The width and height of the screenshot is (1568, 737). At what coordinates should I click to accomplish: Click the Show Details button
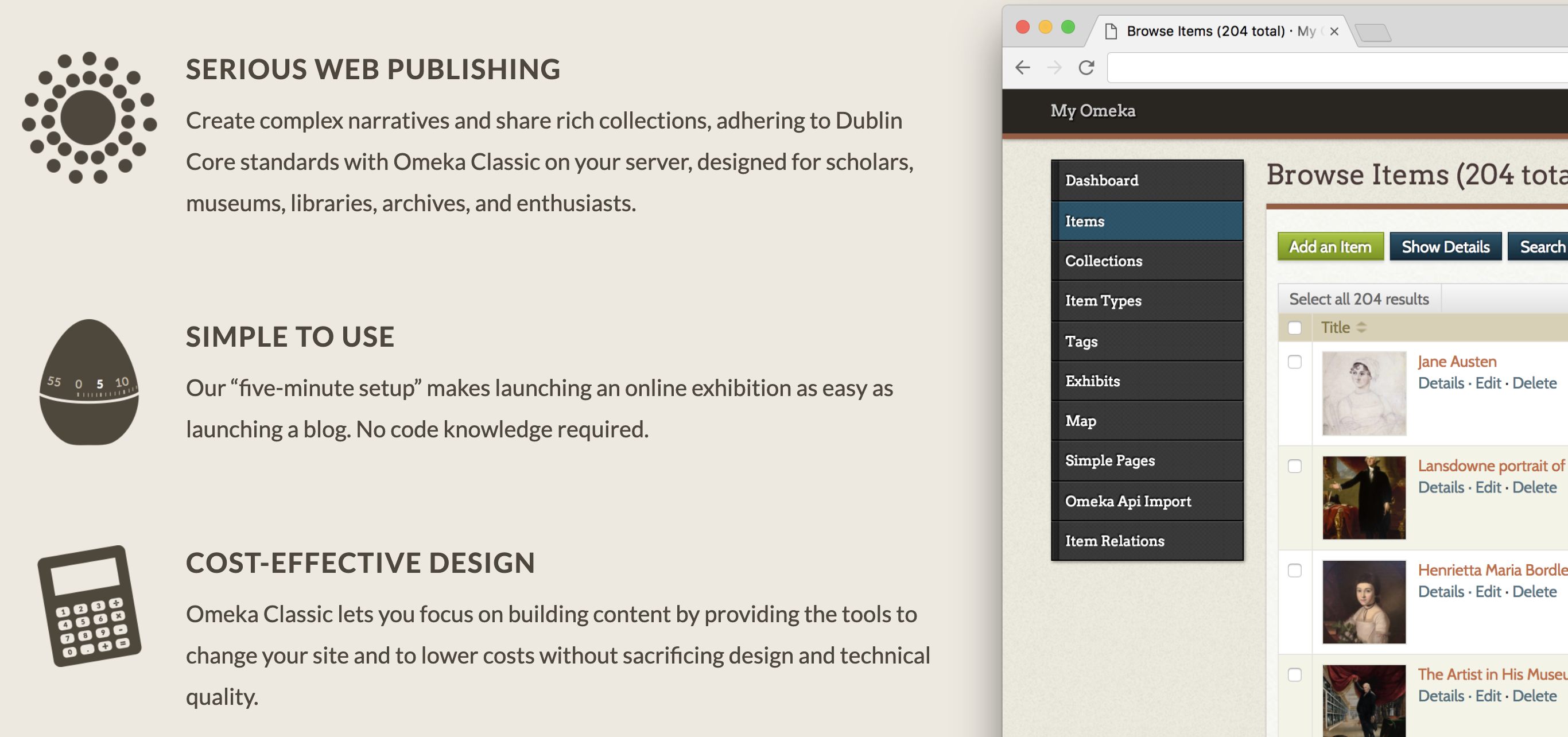point(1445,246)
